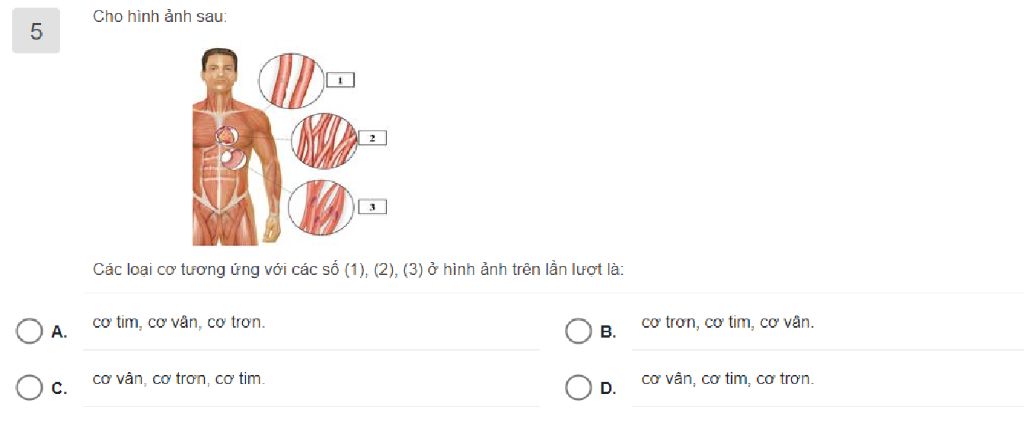Click answer text "cơ vân, cơ tim, cơ trơn"
The height and width of the screenshot is (426, 1024).
727,379
